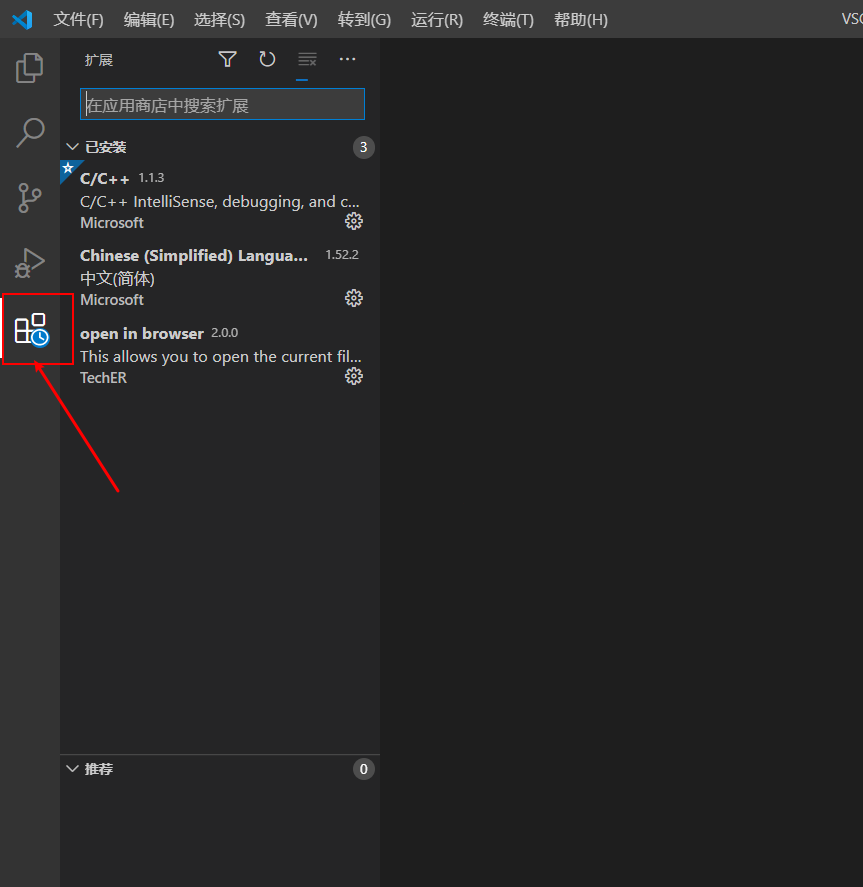Click the C/C++ IntelliSense description text
This screenshot has width=863, height=887.
click(x=220, y=201)
